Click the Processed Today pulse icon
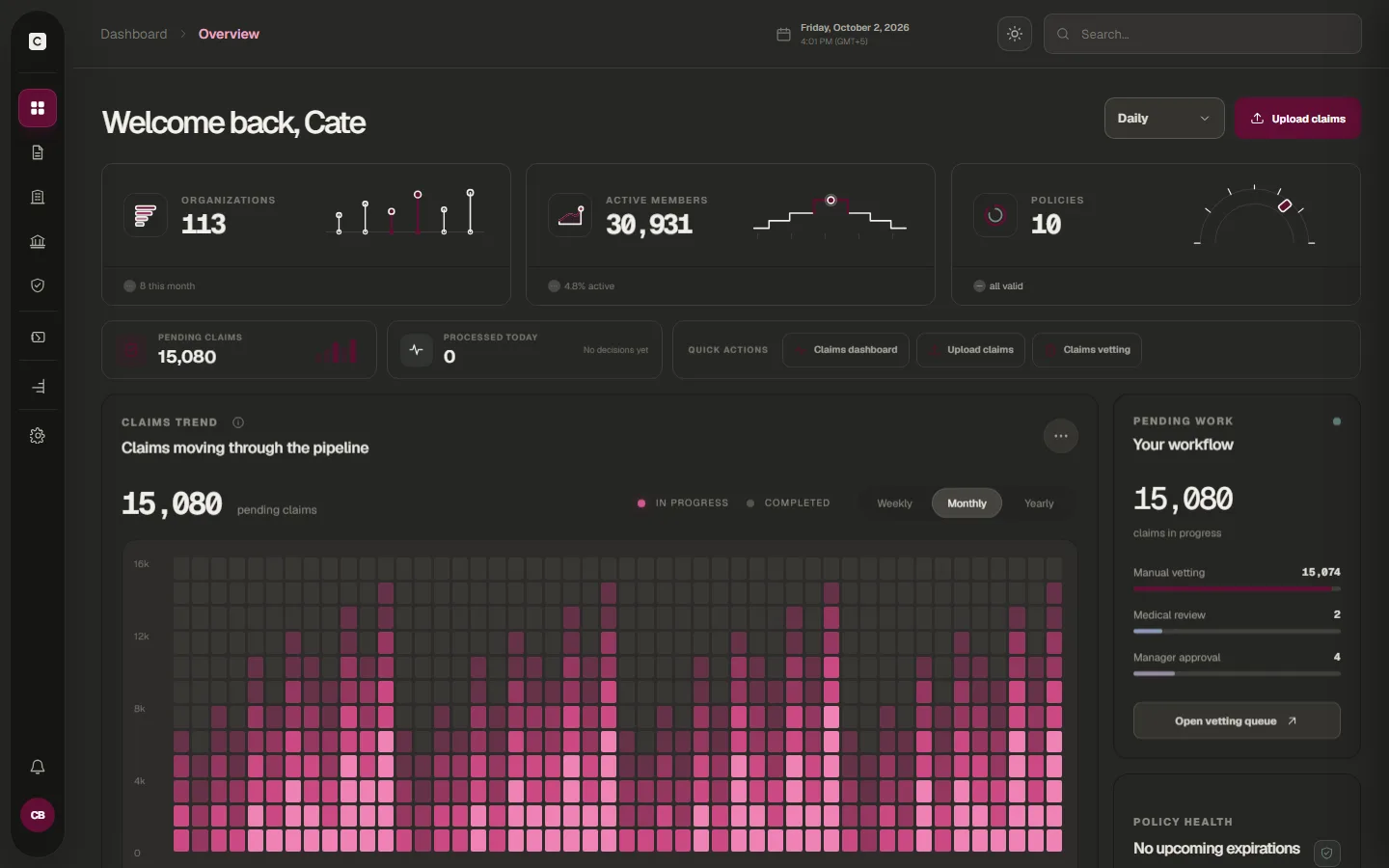1389x868 pixels. coord(417,350)
